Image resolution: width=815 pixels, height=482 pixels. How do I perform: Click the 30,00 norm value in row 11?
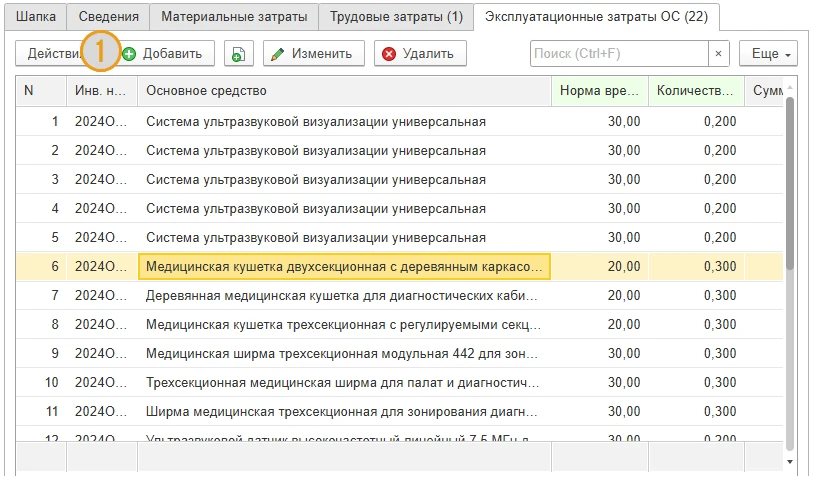click(600, 412)
